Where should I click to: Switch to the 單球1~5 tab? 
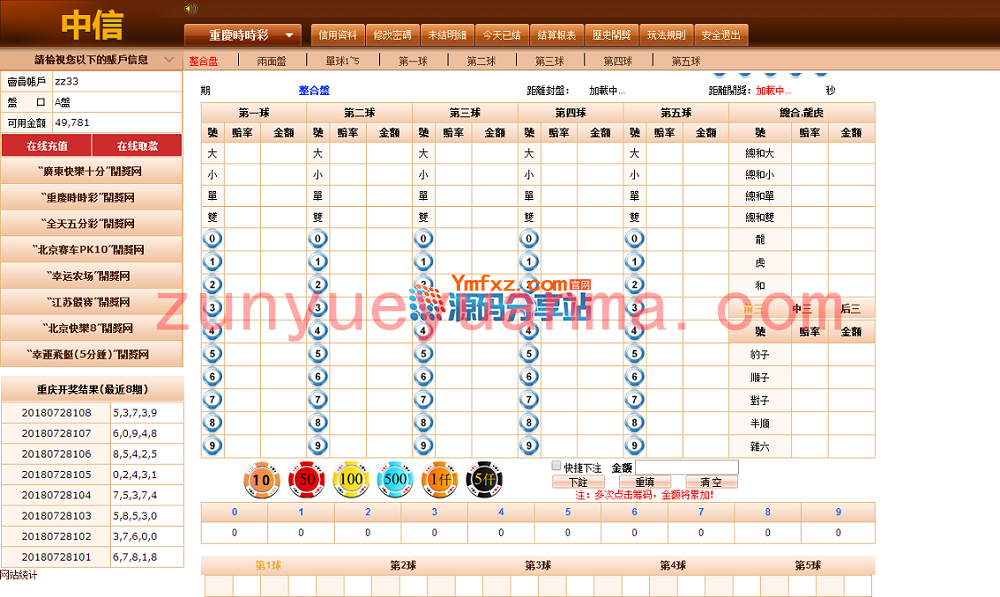[x=342, y=61]
